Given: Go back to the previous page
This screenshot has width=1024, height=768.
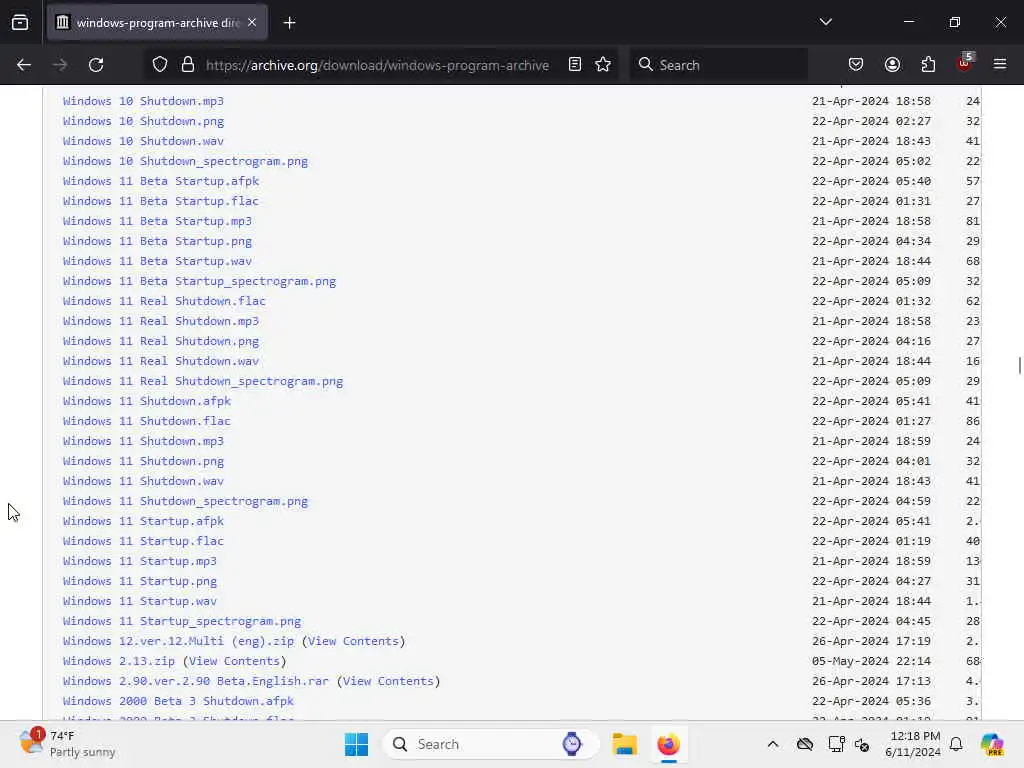Looking at the screenshot, I should 24,65.
